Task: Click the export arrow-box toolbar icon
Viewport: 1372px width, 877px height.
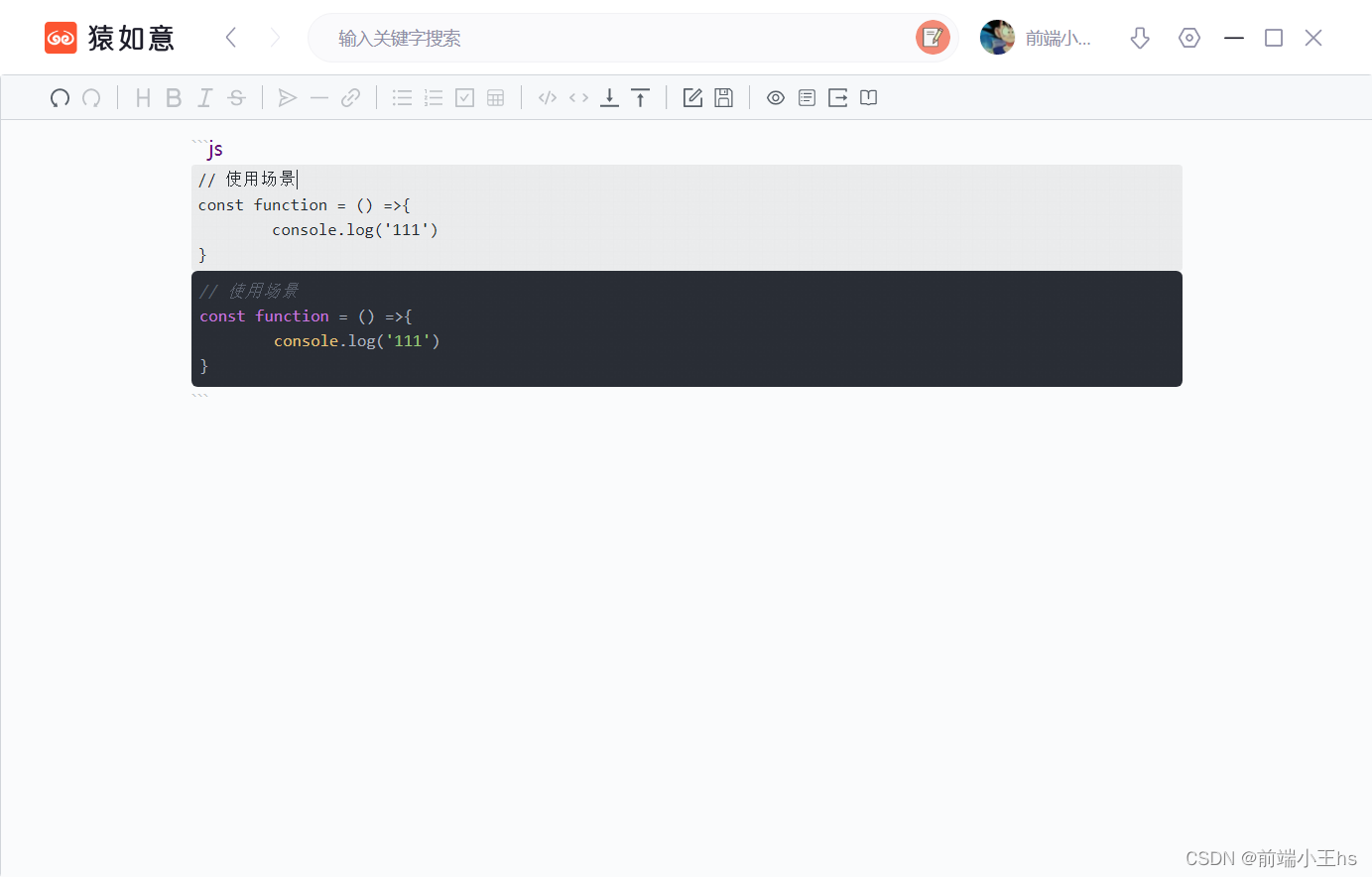Action: click(x=838, y=97)
